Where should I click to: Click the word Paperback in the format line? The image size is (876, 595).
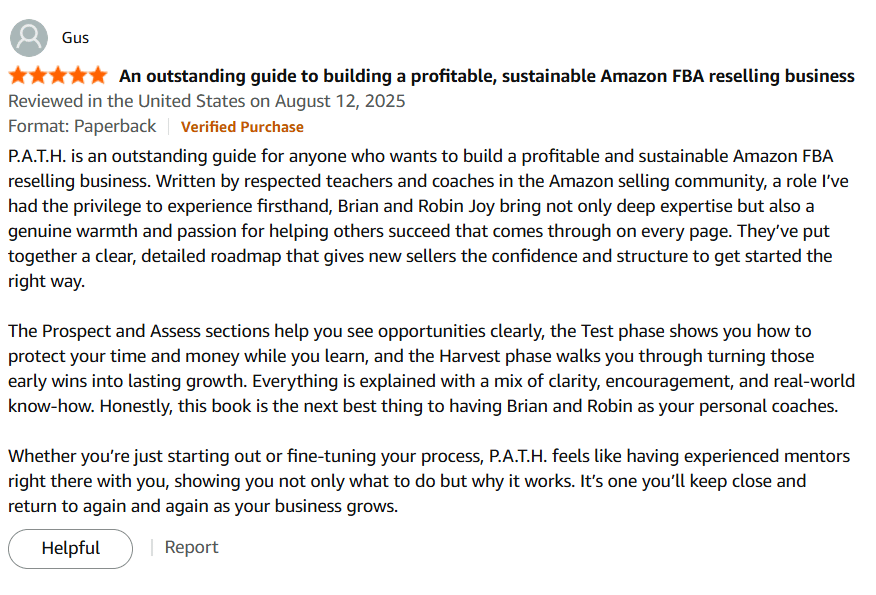[116, 126]
